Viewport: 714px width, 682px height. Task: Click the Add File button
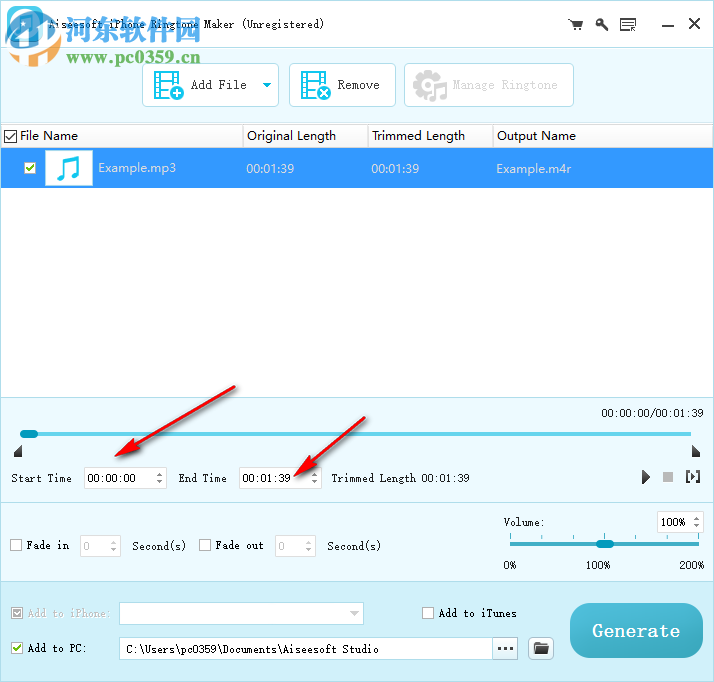pos(210,85)
